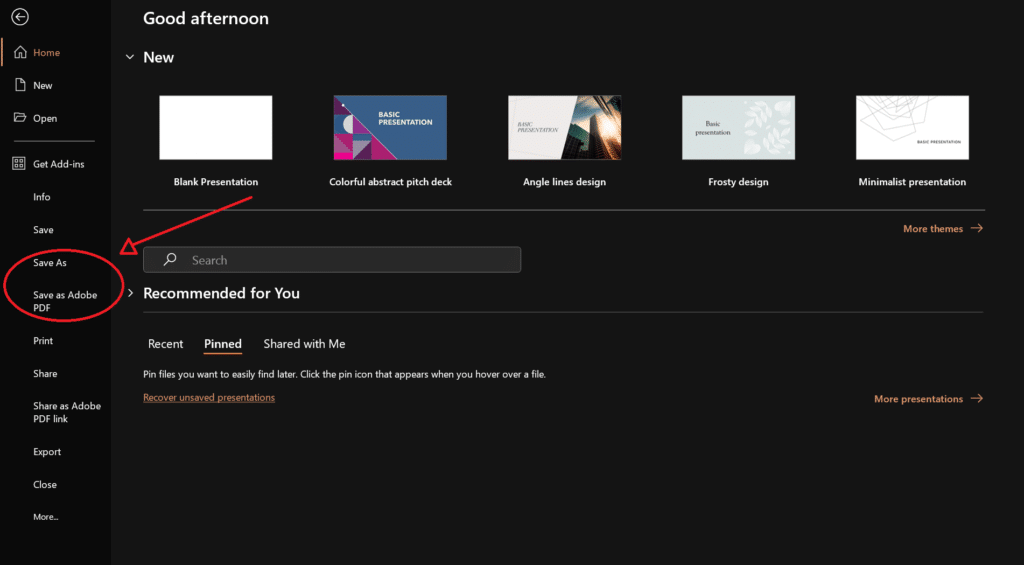Expand the Recommended for You section
The height and width of the screenshot is (565, 1024).
130,293
